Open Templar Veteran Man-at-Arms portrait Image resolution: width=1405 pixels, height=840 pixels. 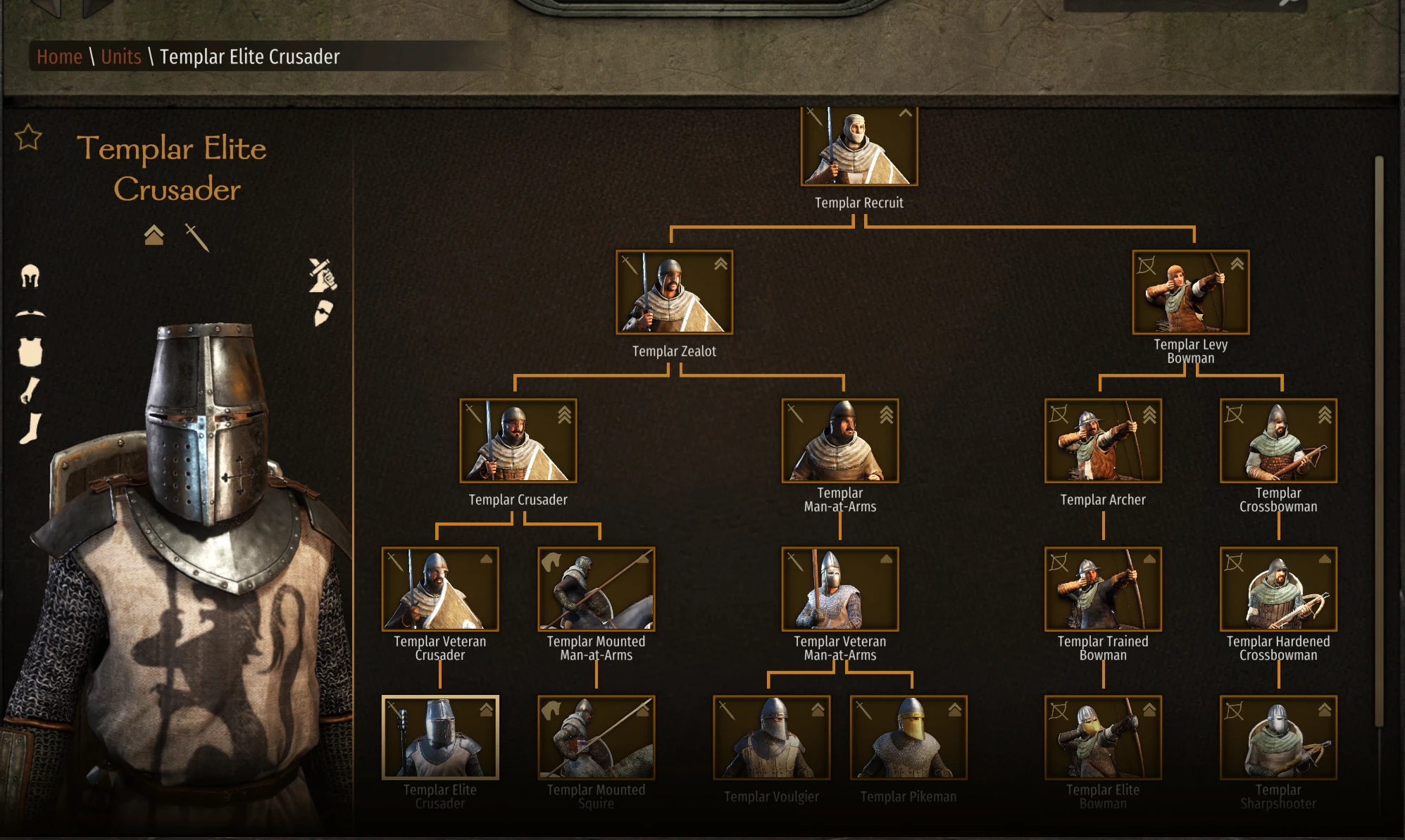[x=839, y=589]
